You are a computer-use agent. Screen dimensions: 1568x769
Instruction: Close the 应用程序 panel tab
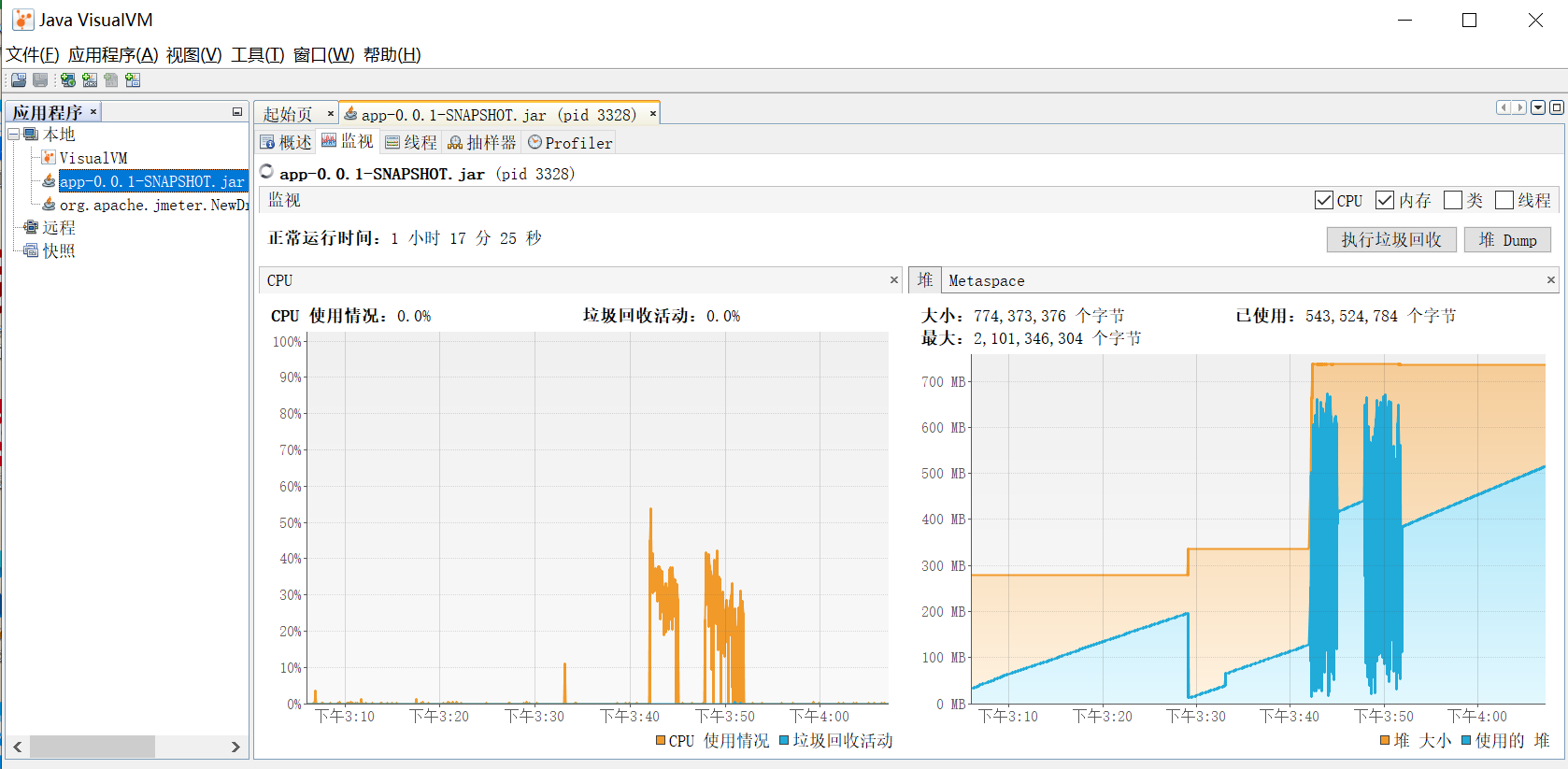93,112
